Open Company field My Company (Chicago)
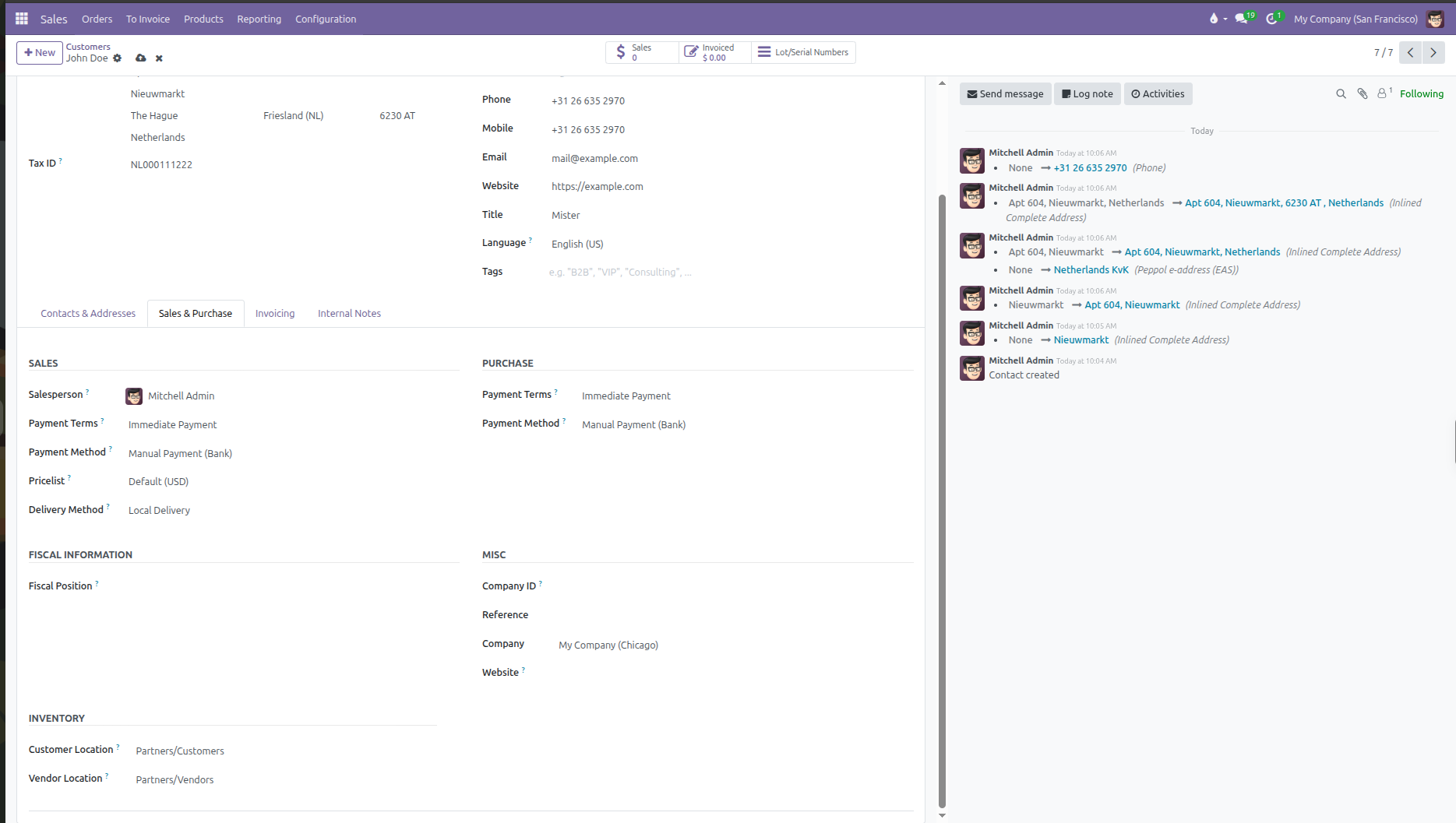The width and height of the screenshot is (1456, 823). 735,645
